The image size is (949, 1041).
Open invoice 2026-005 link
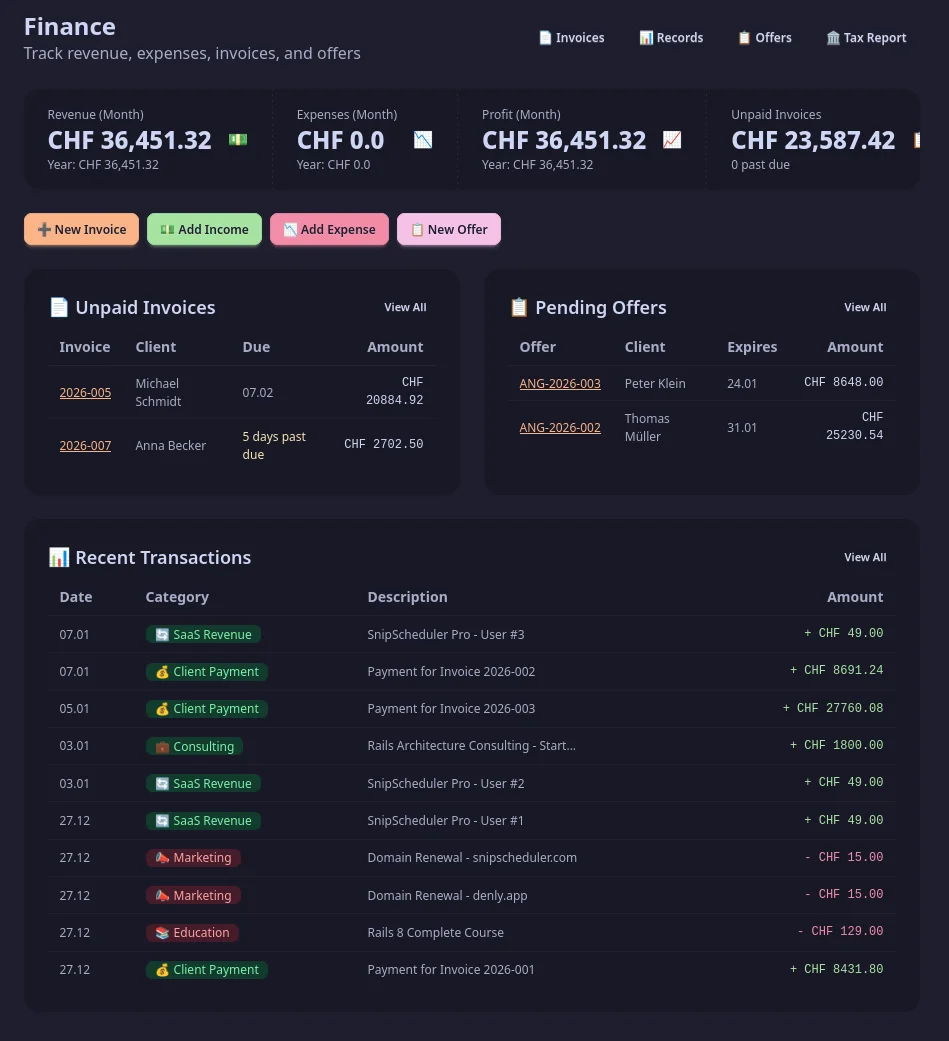(85, 392)
